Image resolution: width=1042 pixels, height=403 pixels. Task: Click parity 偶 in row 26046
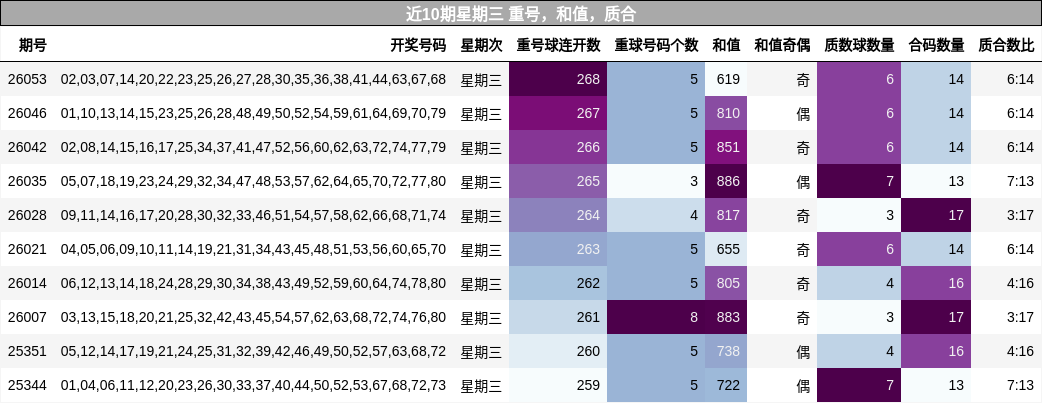click(803, 113)
